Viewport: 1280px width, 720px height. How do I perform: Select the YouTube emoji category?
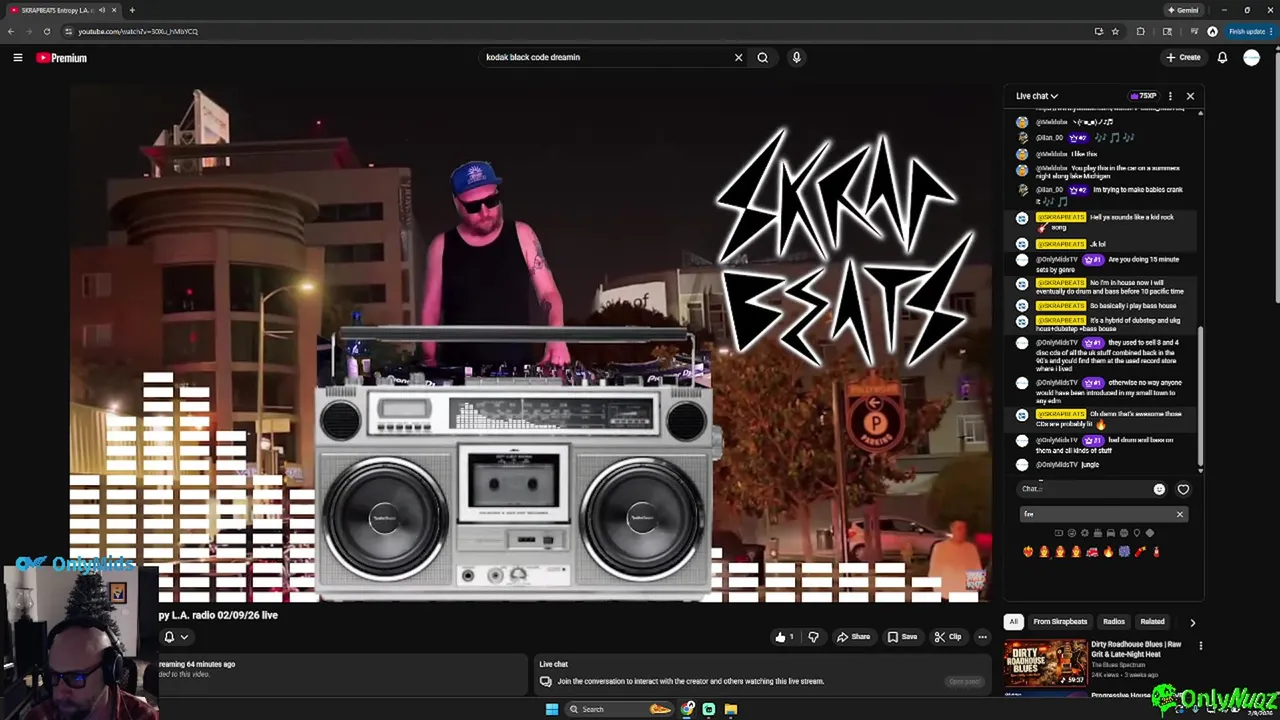click(1059, 533)
